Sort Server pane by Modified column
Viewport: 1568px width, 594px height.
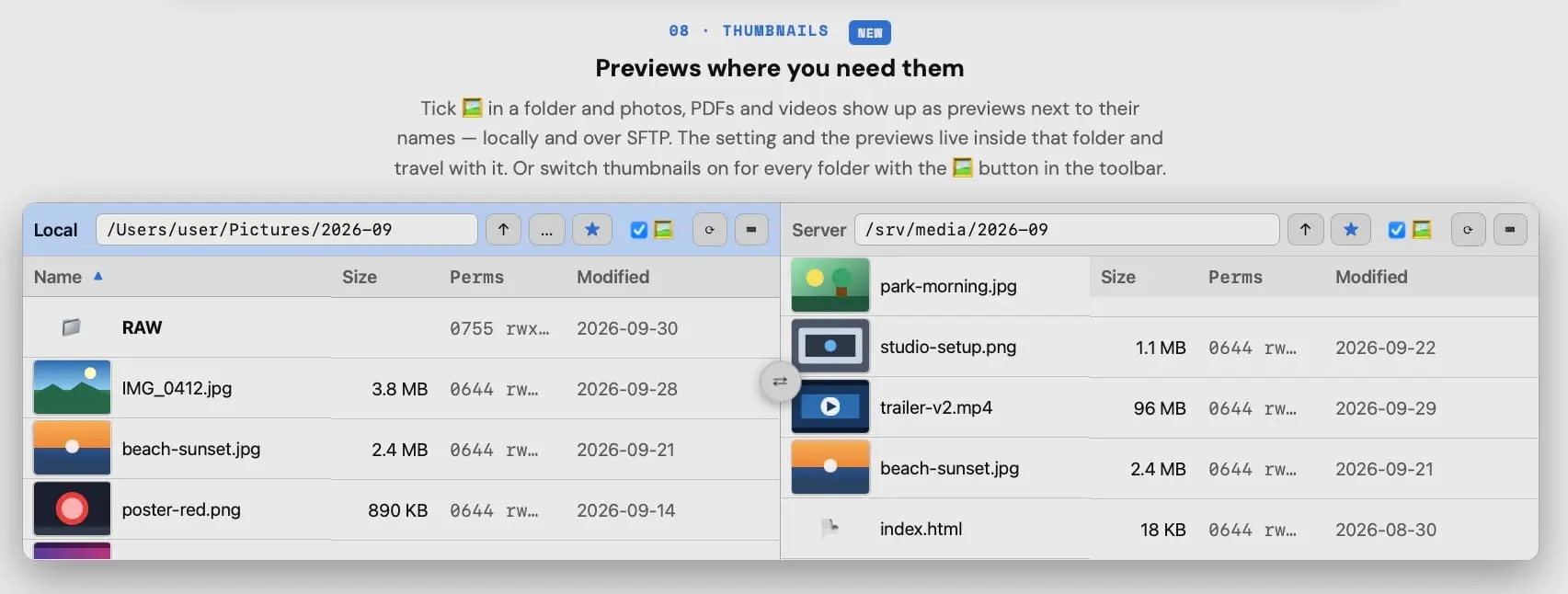click(x=1371, y=277)
